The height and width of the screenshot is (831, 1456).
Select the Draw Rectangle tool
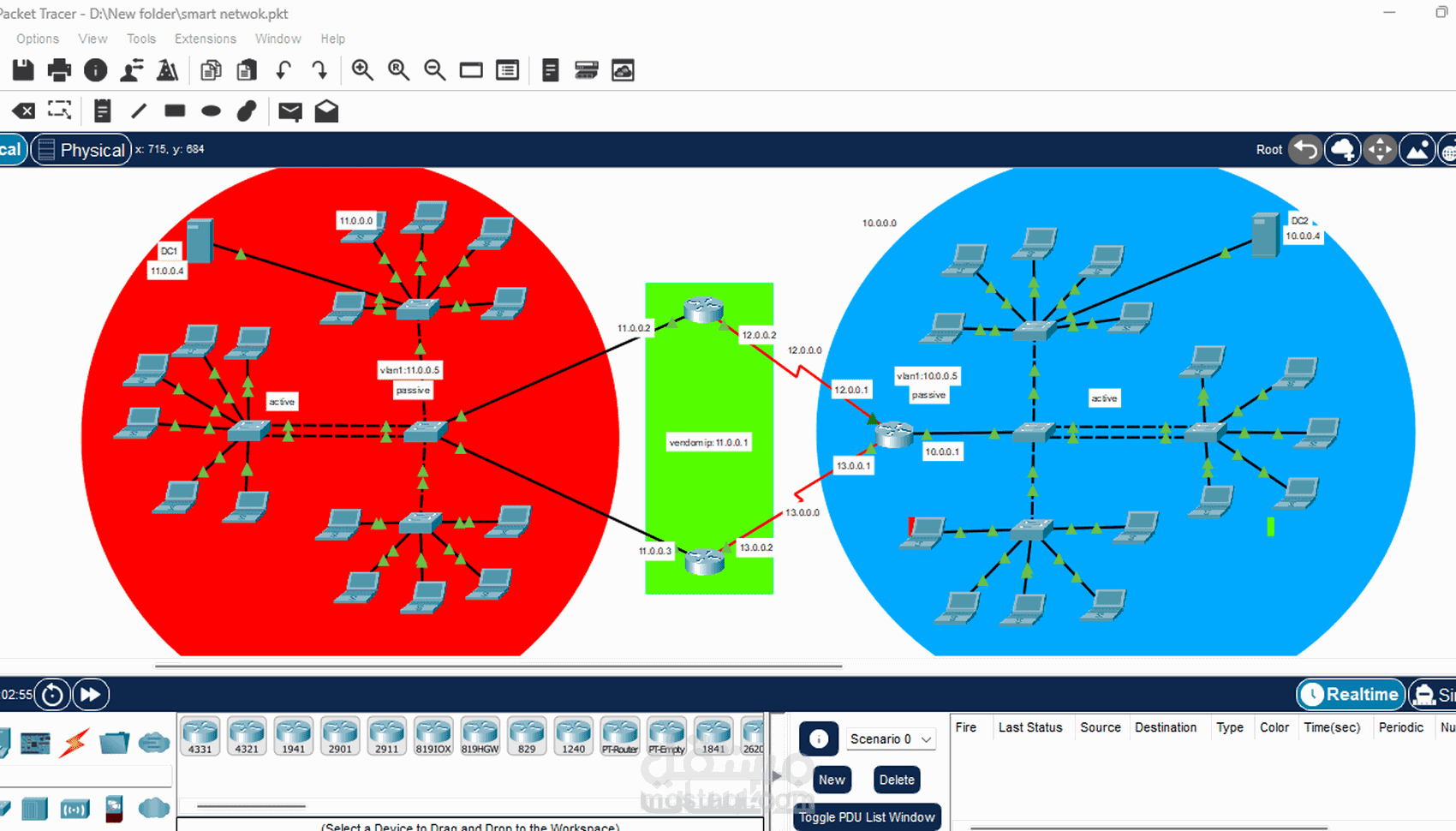(x=175, y=111)
